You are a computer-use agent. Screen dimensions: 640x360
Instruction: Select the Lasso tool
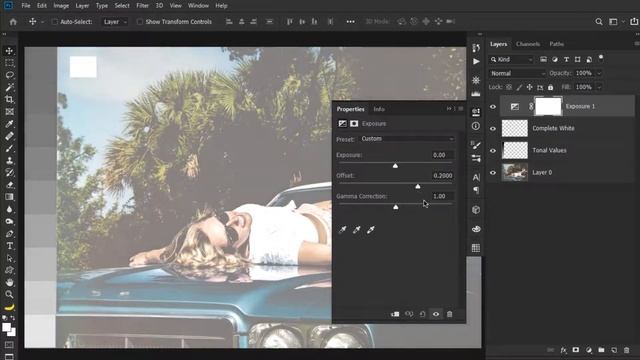pyautogui.click(x=9, y=75)
